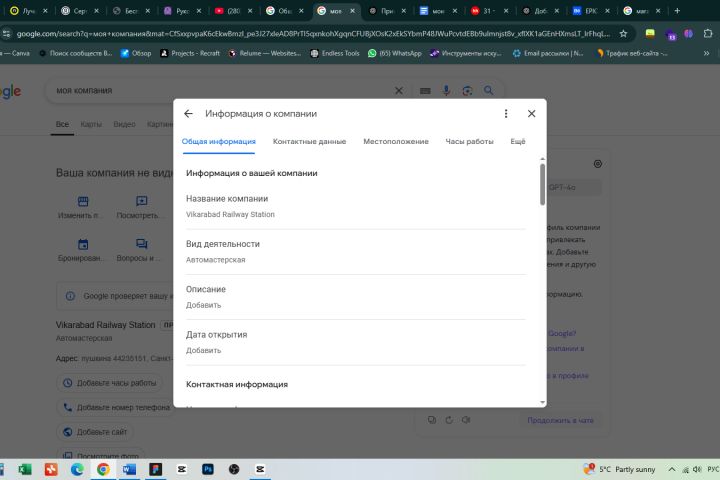Image resolution: width=720 pixels, height=480 pixels.
Task: Open the Endless Tools bookmark
Action: pyautogui.click(x=335, y=53)
